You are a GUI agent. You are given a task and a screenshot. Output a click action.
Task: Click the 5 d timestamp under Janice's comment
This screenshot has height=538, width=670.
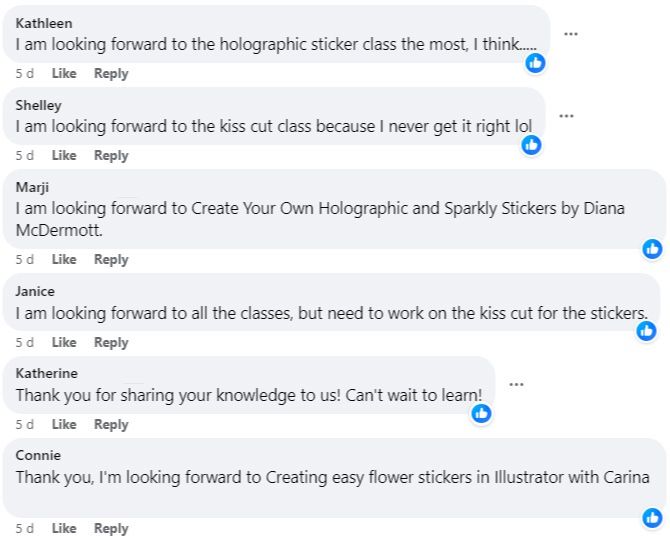25,342
